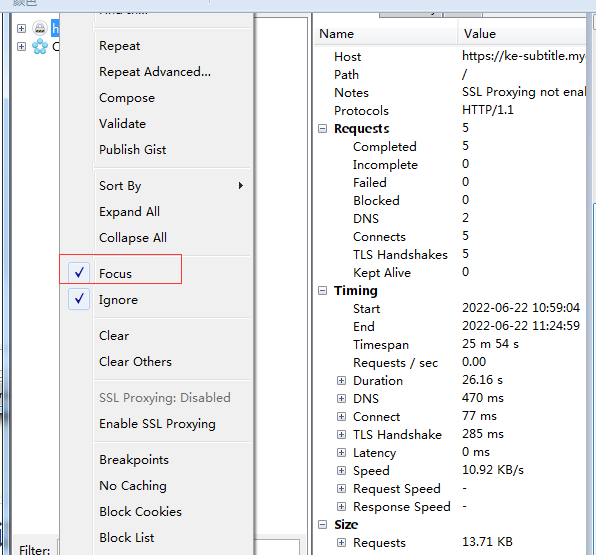Collapse the Size section
This screenshot has height=555, width=596.
(x=322, y=525)
